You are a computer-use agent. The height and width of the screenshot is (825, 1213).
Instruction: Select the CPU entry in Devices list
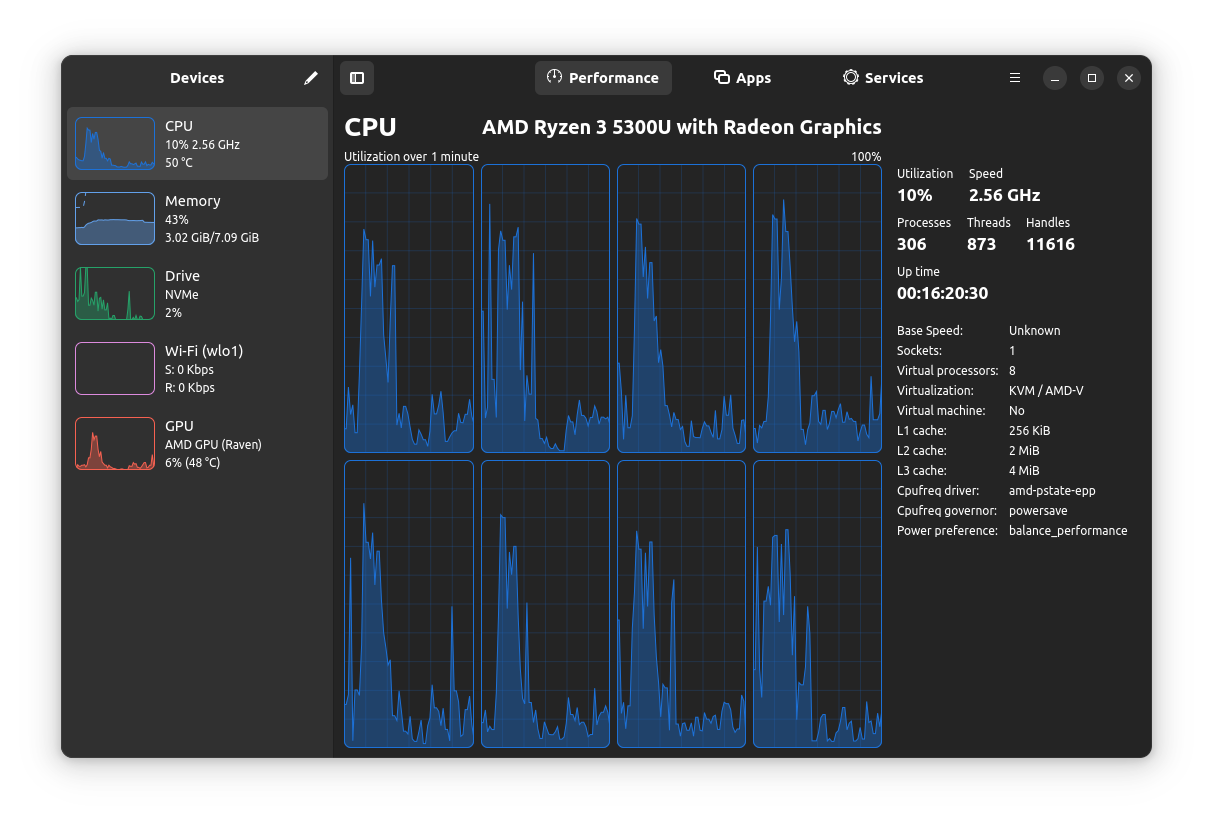coord(197,143)
